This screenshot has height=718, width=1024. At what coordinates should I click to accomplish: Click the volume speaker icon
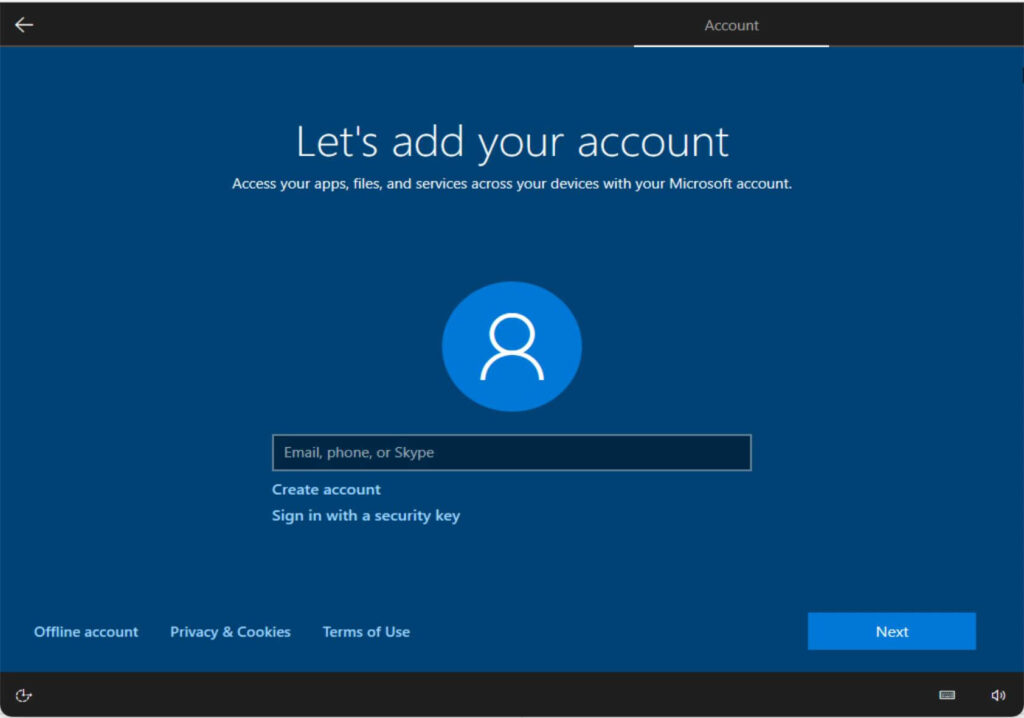998,695
